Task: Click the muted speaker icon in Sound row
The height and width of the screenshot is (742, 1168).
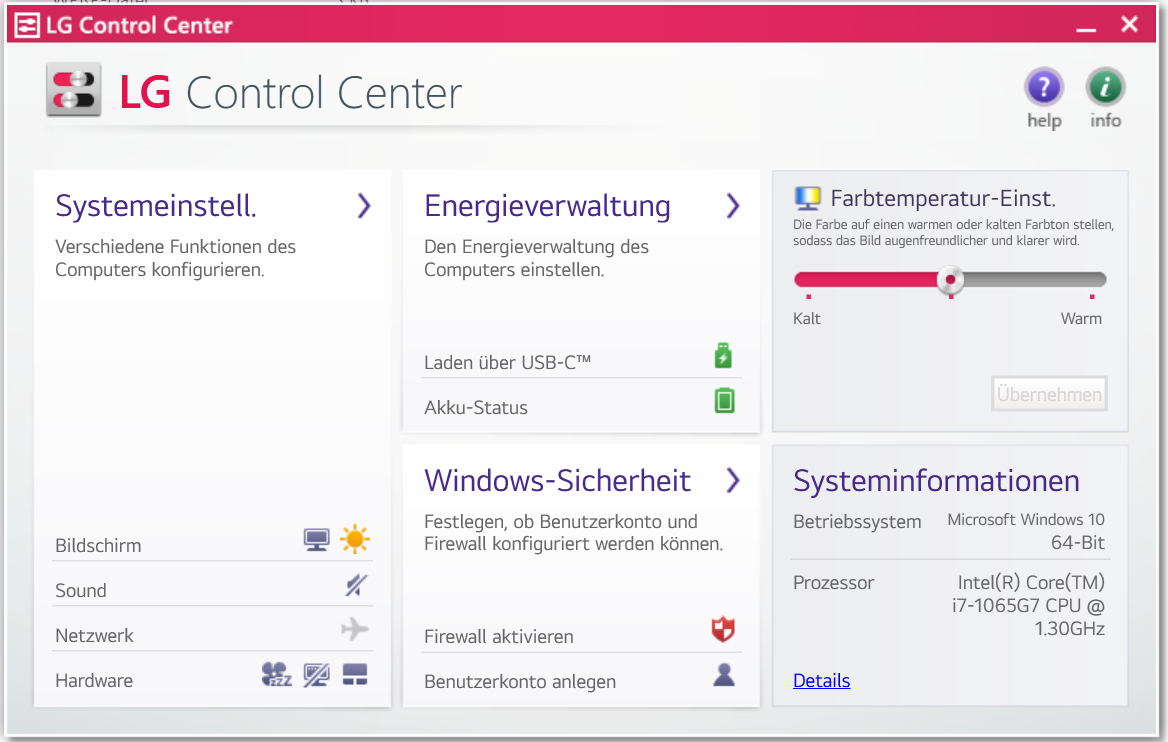Action: click(356, 586)
